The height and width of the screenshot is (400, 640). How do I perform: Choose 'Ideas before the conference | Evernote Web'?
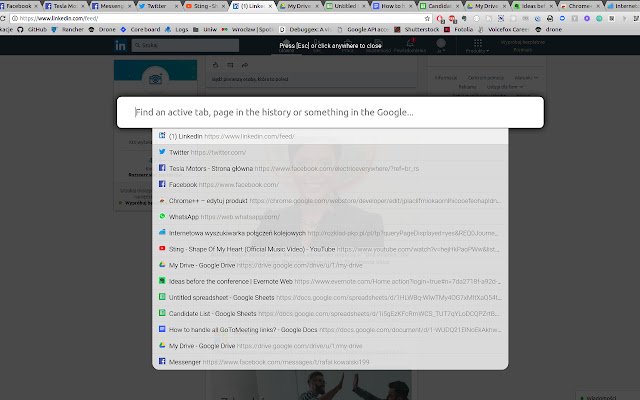(x=330, y=281)
